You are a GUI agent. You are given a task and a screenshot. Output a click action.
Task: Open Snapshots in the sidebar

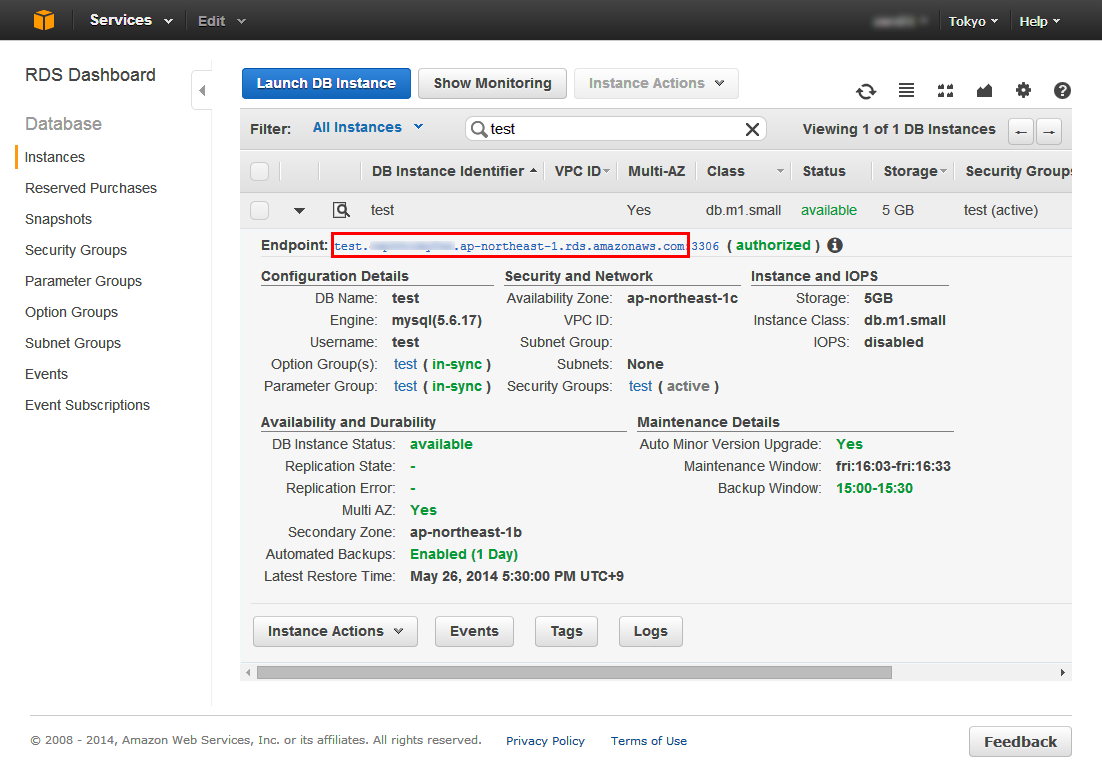pos(58,219)
